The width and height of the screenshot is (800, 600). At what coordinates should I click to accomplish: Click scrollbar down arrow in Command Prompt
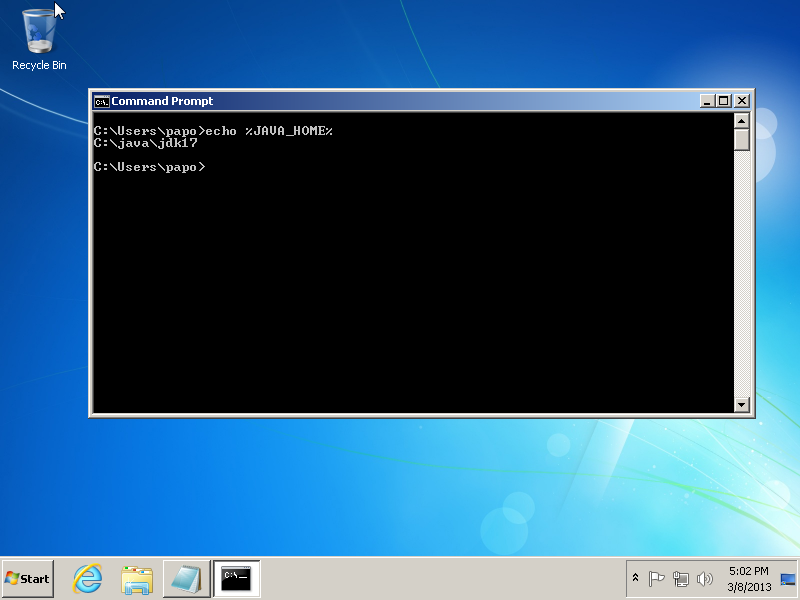[x=741, y=405]
